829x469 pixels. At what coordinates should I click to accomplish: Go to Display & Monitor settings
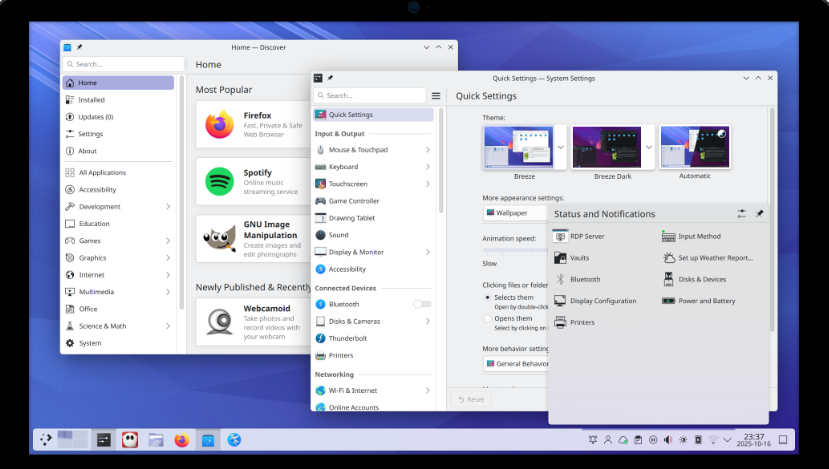pos(356,252)
